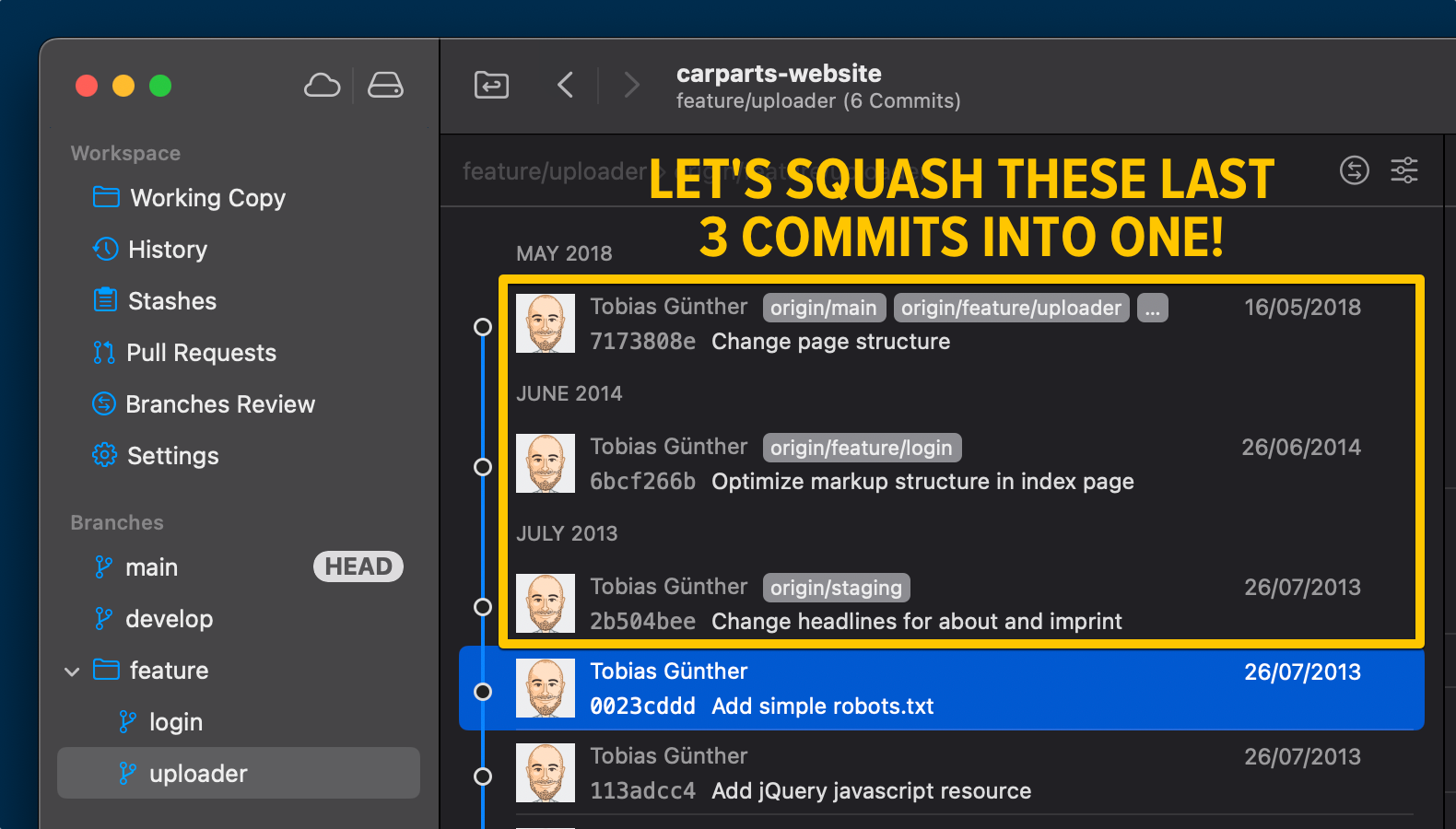Open Branches Review
1456x829 pixels.
tap(219, 404)
